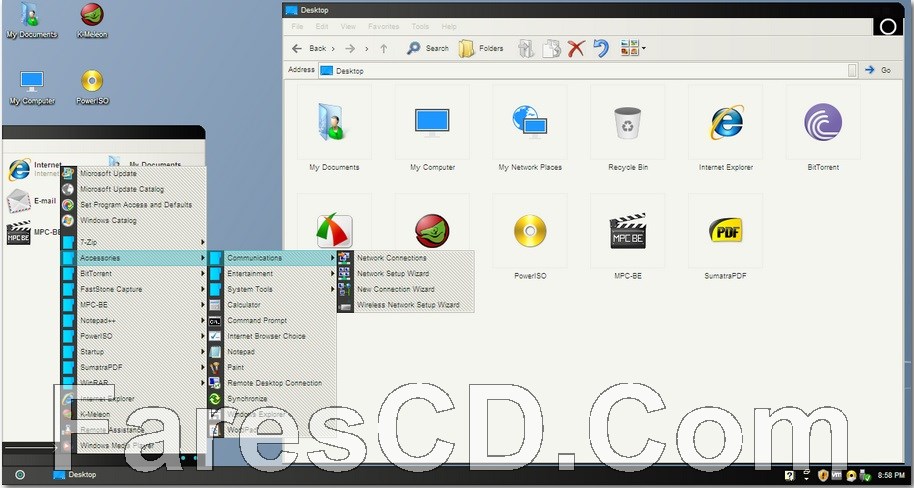
Task: Expand the Notepad++ submenu
Action: coord(134,320)
